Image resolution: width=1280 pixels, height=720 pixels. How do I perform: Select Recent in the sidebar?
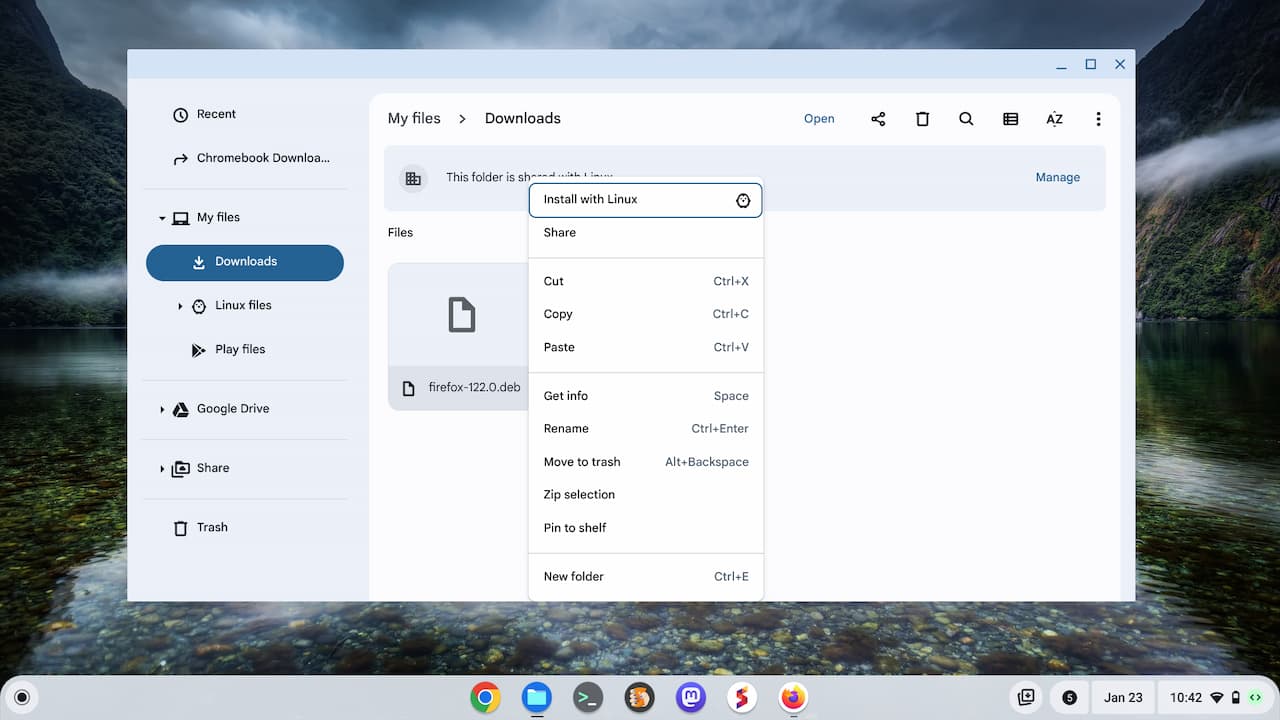[x=245, y=114]
